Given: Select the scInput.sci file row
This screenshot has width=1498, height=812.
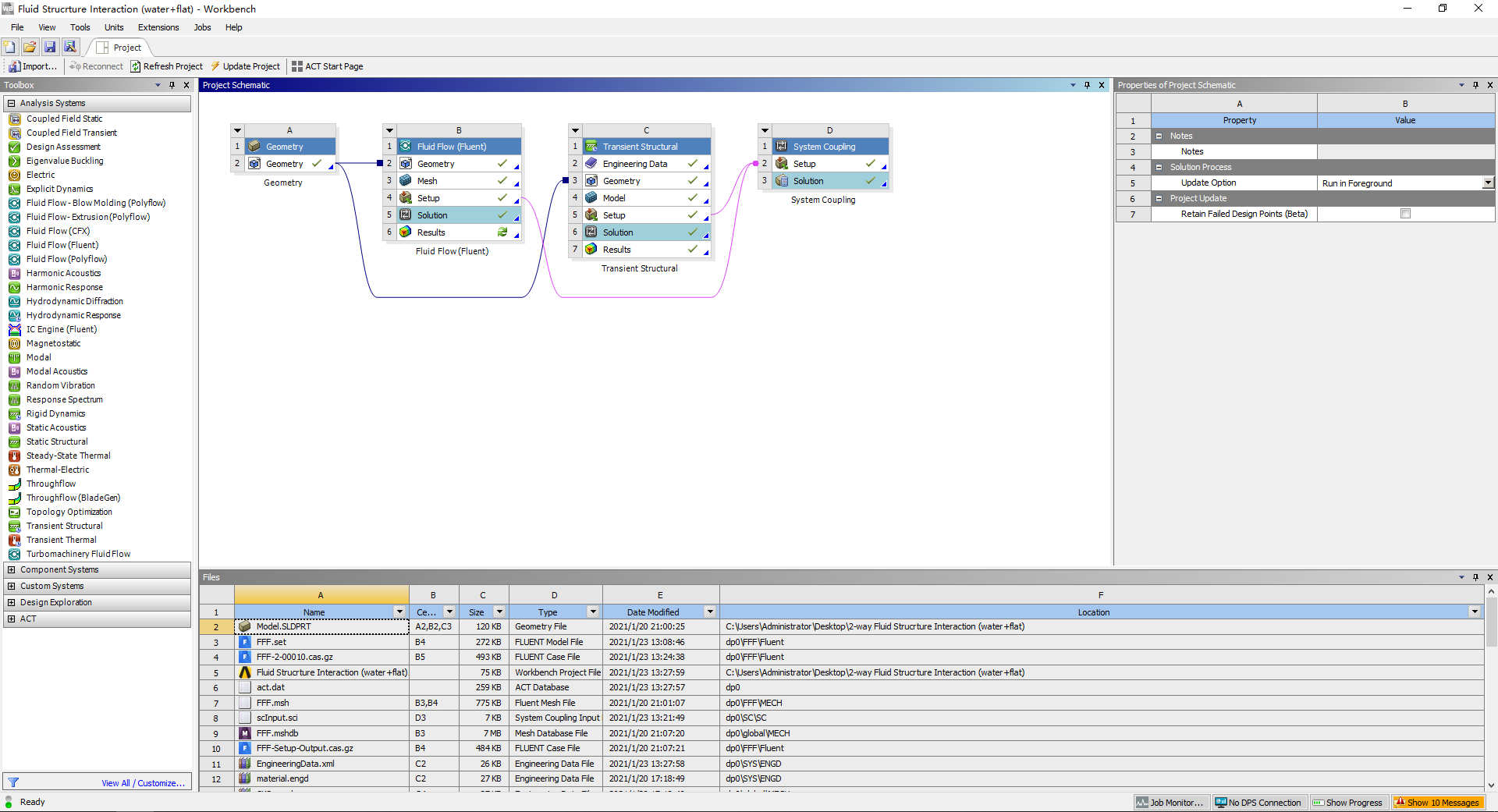Looking at the screenshot, I should point(842,718).
